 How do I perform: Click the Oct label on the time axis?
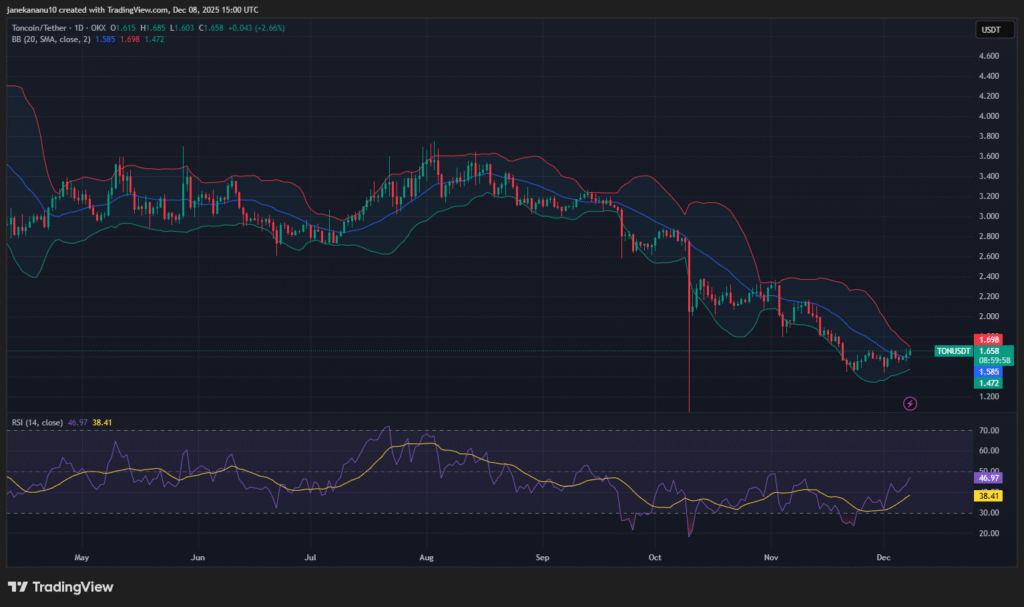point(655,554)
